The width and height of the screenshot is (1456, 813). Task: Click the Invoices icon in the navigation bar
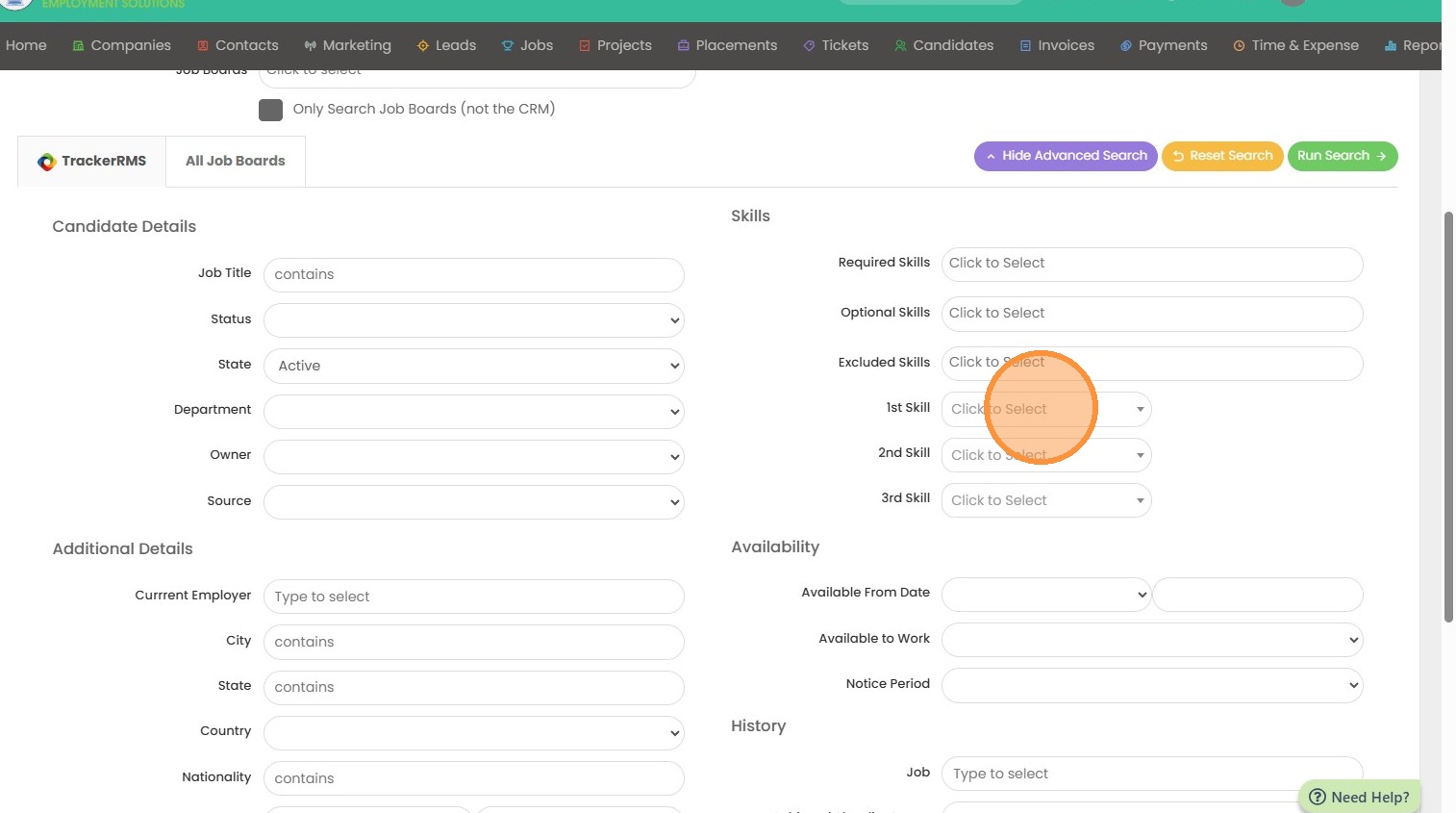pyautogui.click(x=1025, y=46)
